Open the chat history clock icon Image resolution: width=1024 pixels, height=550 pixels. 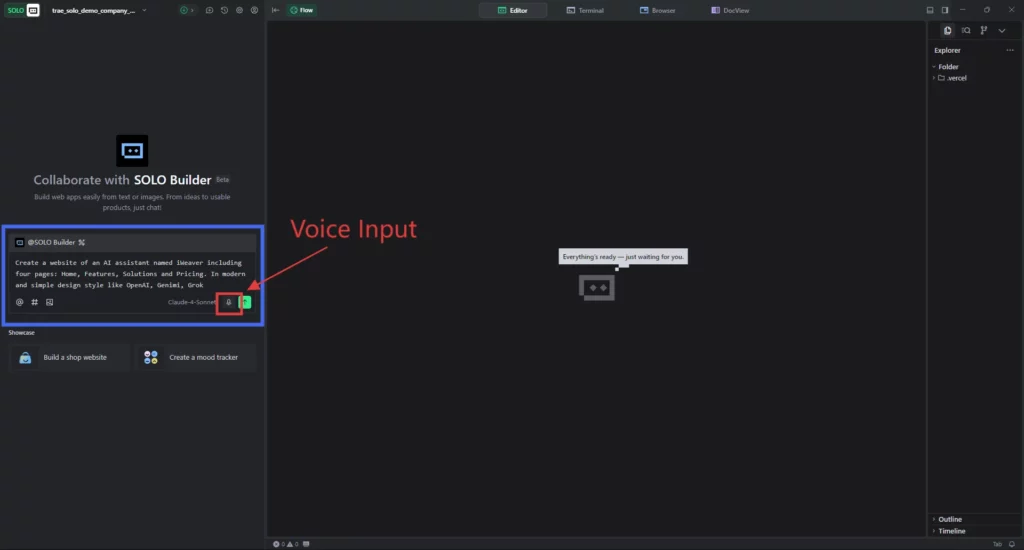(x=224, y=10)
